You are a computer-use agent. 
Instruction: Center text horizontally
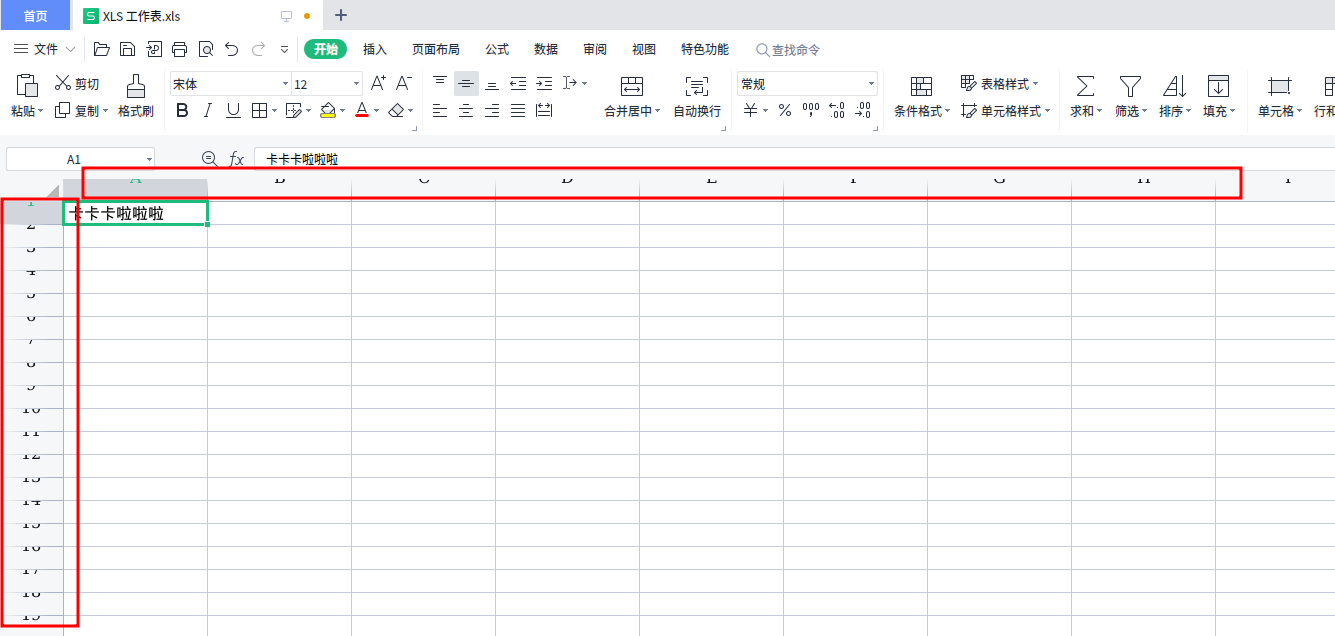(466, 111)
